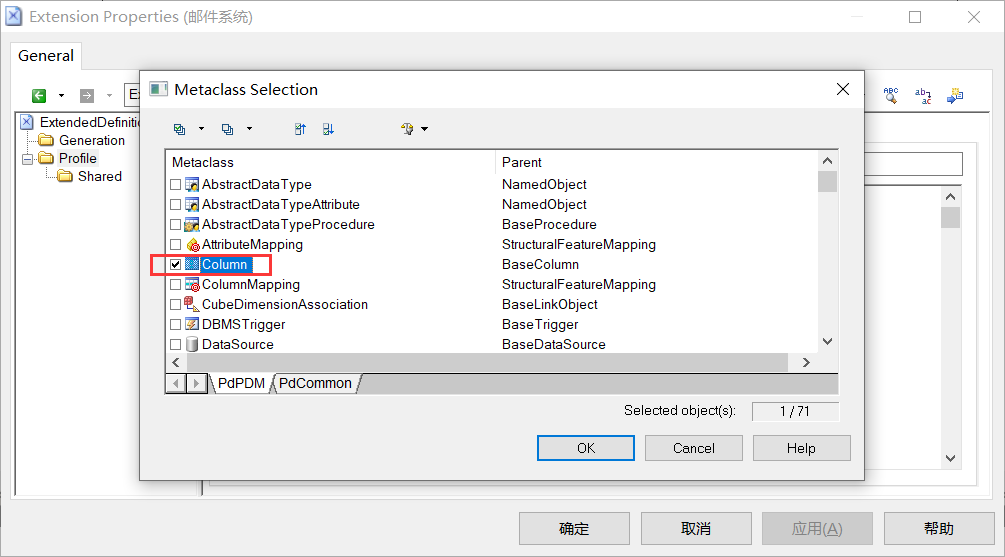Open General tab in Extension Properties
The width and height of the screenshot is (1005, 557).
coord(46,56)
